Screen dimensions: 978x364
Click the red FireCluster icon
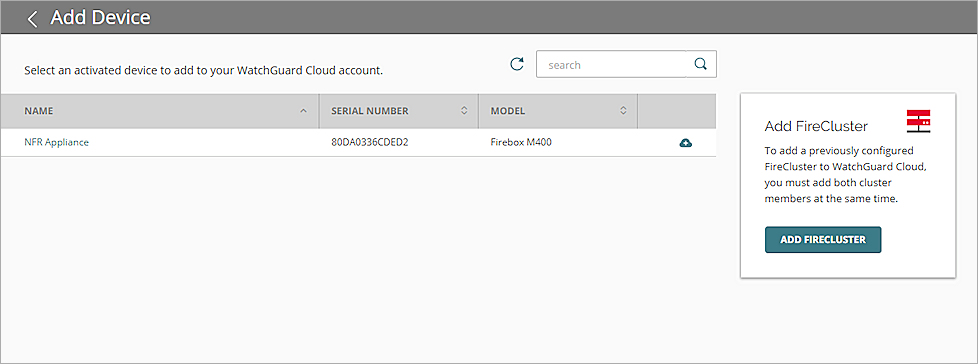(x=918, y=121)
